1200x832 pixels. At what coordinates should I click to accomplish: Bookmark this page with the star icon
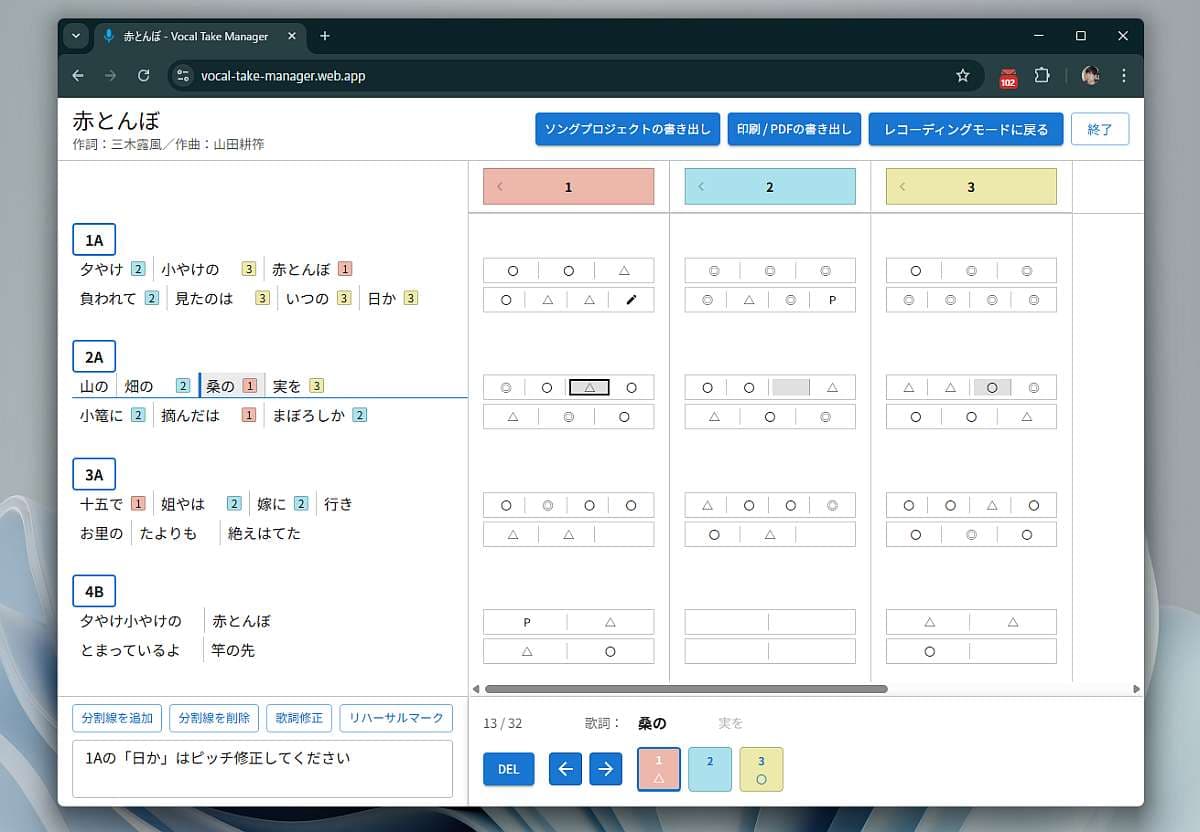click(962, 76)
